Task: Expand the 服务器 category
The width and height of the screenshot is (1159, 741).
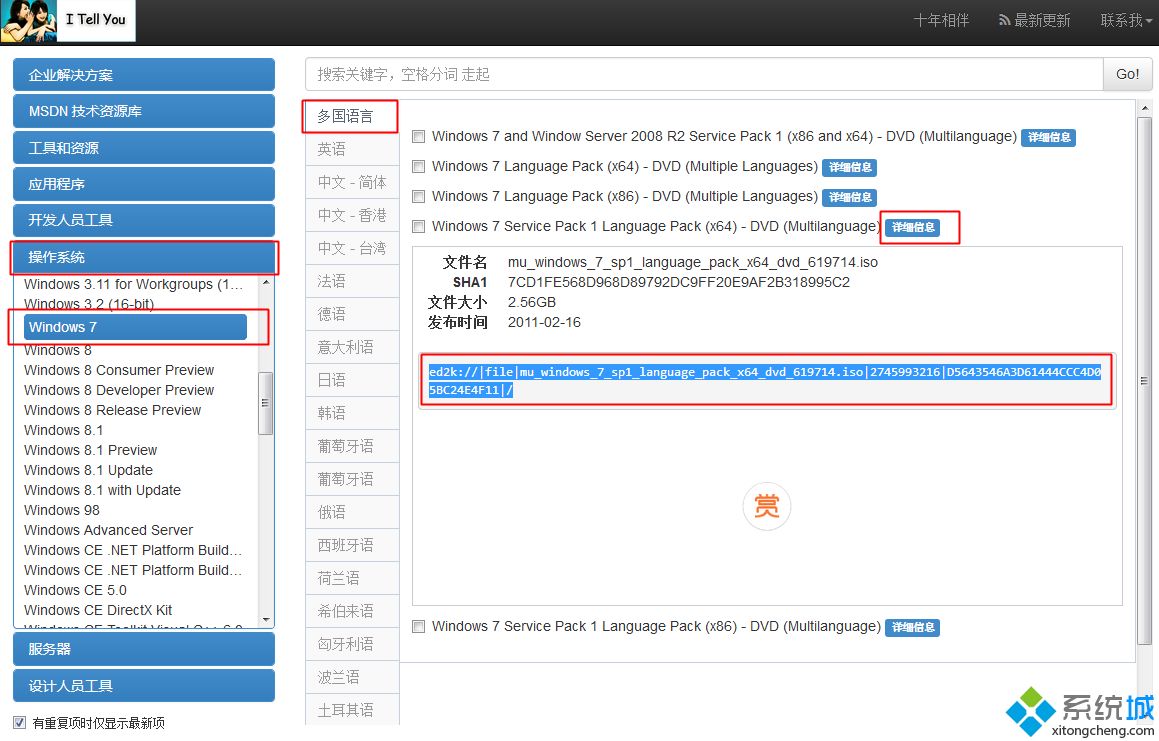Action: pyautogui.click(x=143, y=649)
